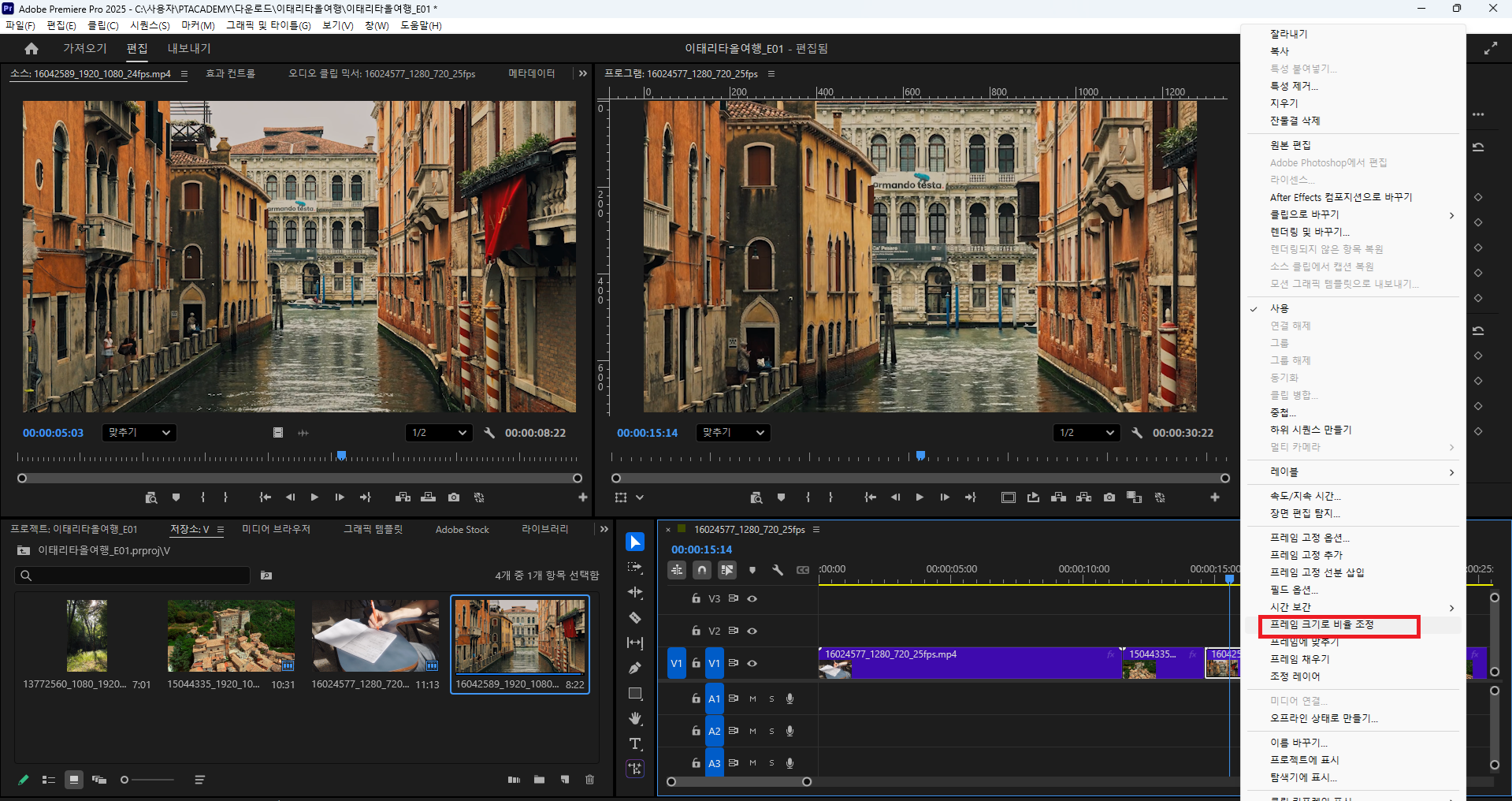Open Source monitor settings wrench
Viewport: 1512px width, 801px height.
(489, 433)
